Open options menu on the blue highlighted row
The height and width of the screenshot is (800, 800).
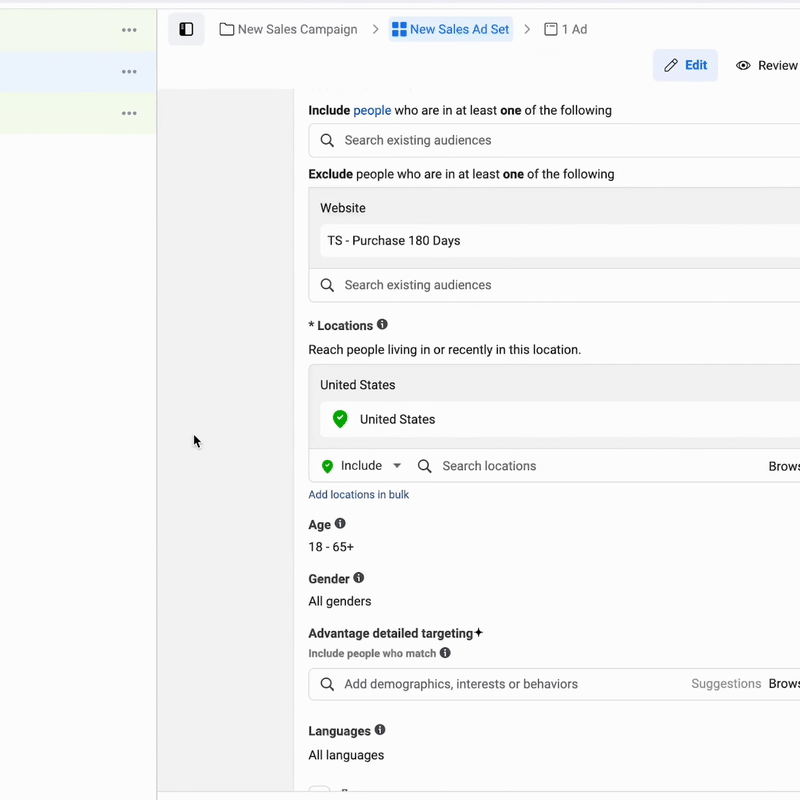129,72
